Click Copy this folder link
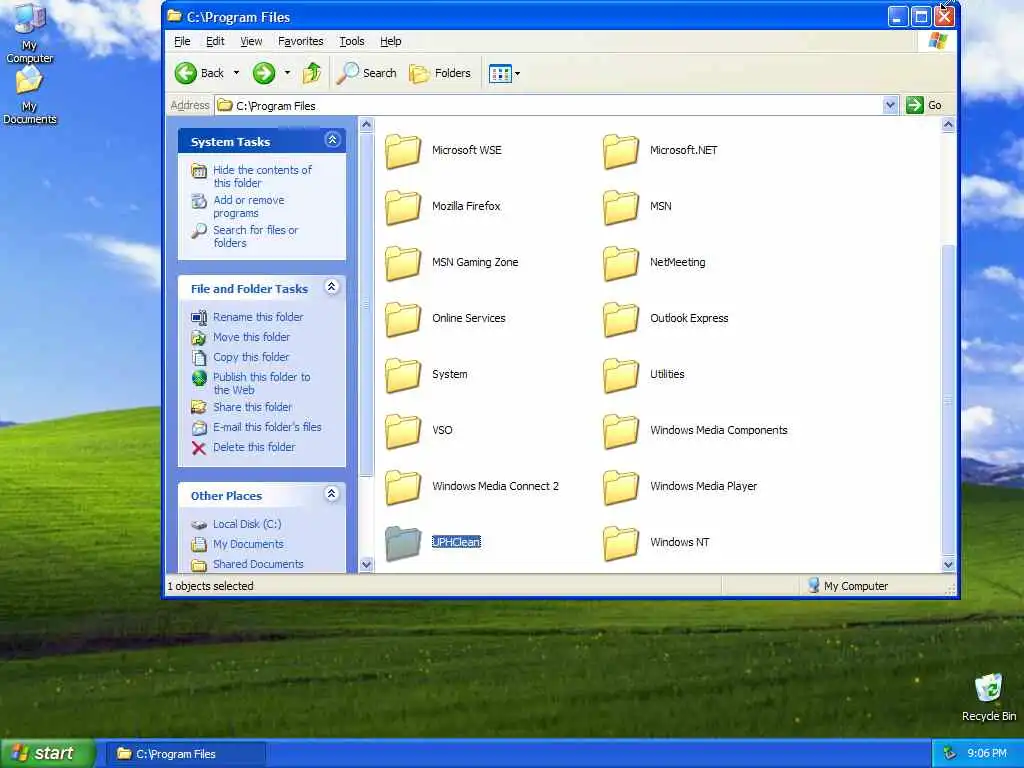This screenshot has width=1024, height=768. pyautogui.click(x=251, y=357)
